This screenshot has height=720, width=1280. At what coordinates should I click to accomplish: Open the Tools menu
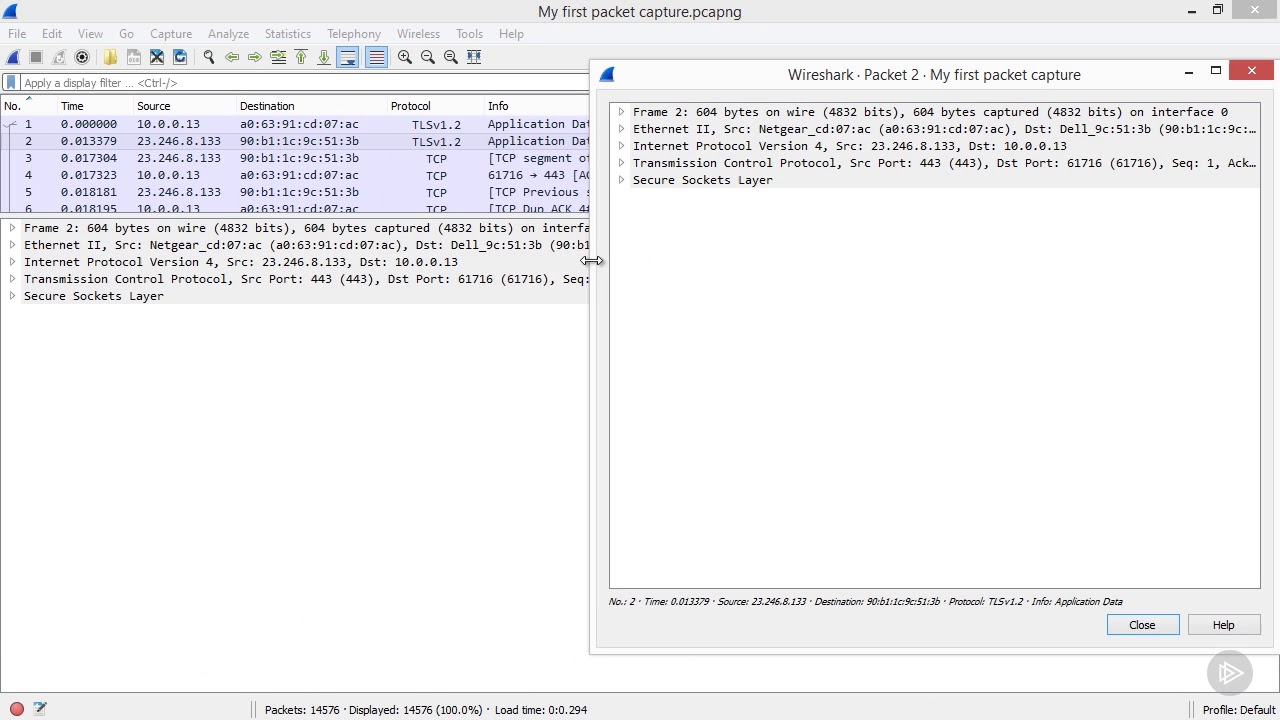pos(469,34)
